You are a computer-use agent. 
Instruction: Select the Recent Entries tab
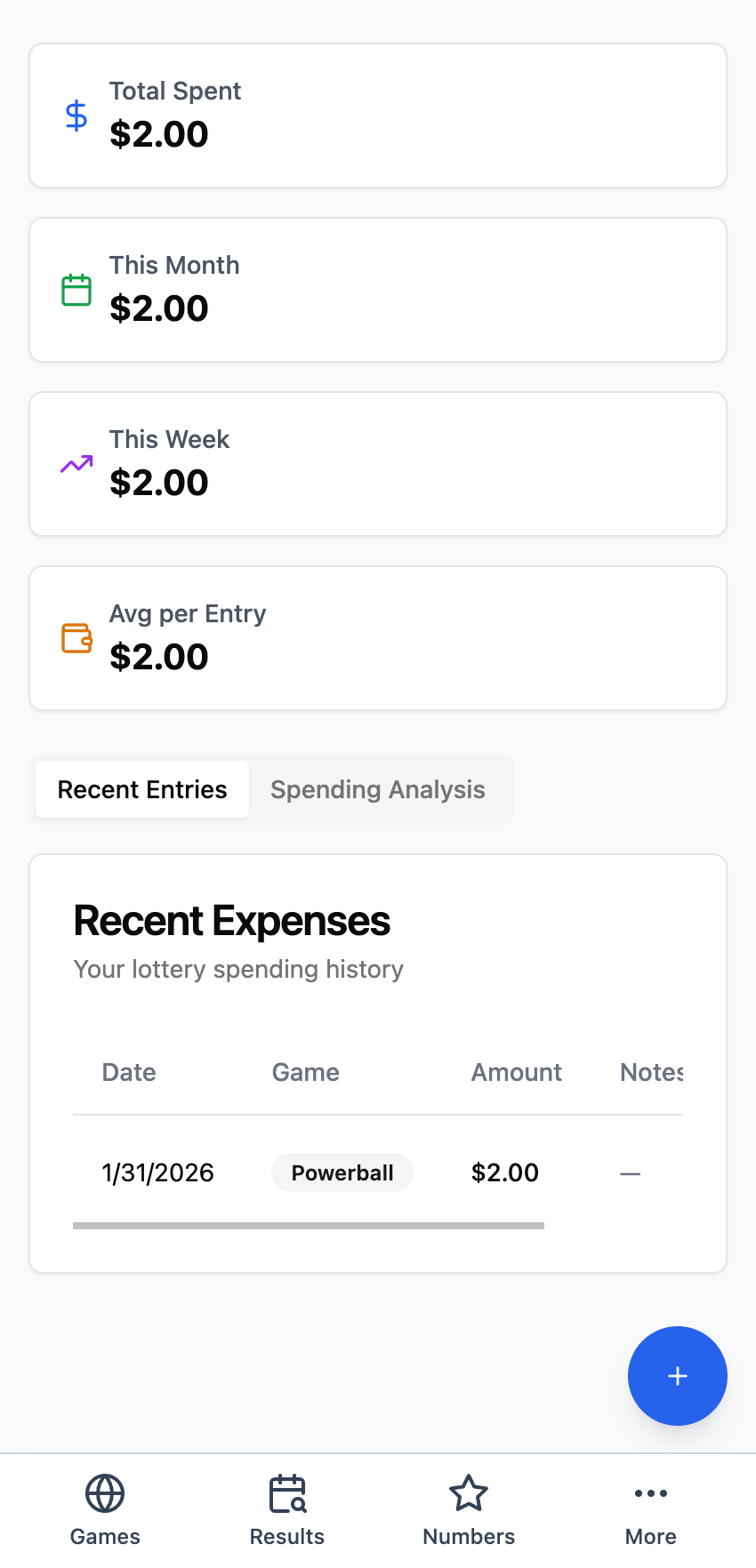[x=142, y=789]
